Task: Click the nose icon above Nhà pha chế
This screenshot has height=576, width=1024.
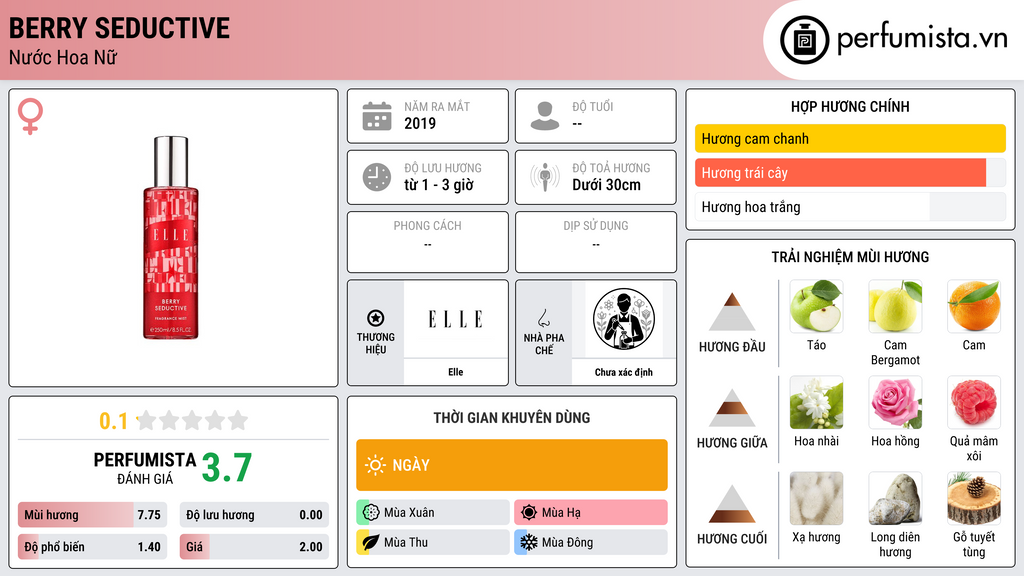Action: pos(543,318)
